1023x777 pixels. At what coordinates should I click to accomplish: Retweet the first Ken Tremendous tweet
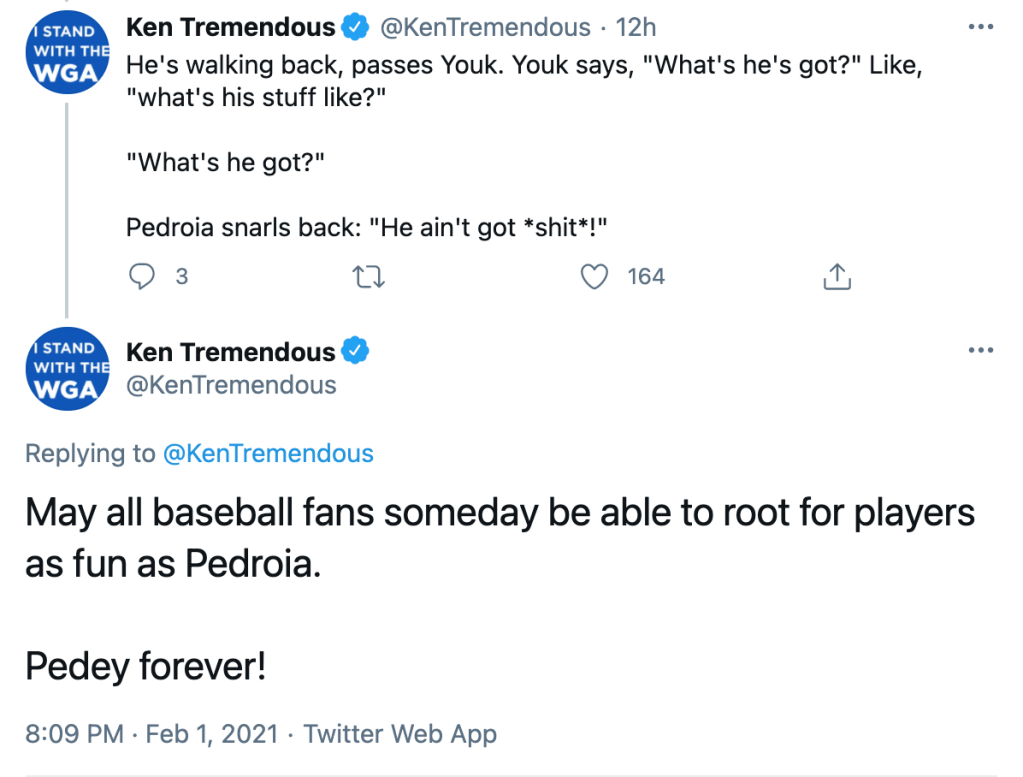click(x=369, y=277)
